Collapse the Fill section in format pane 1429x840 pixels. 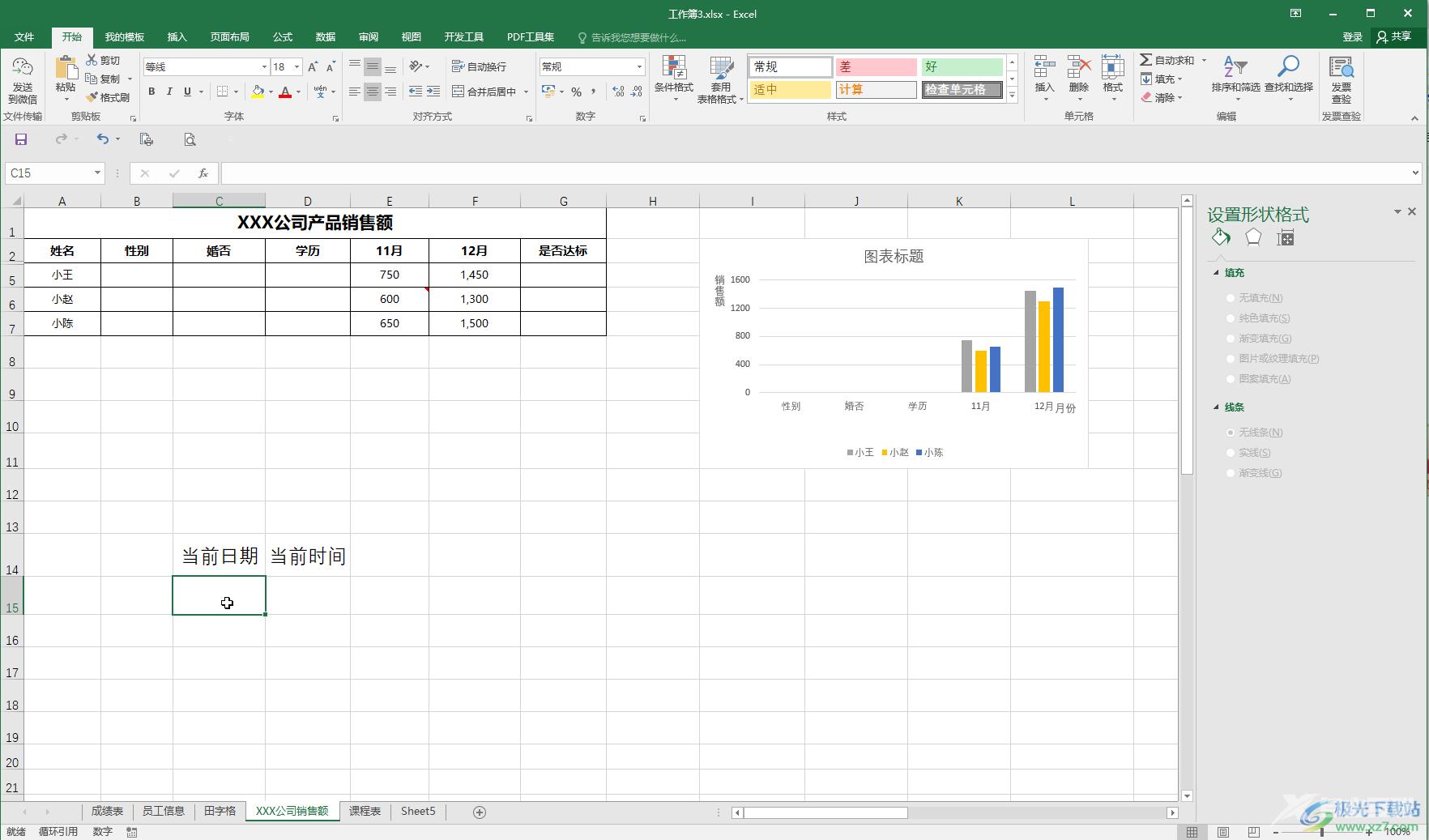coord(1216,273)
